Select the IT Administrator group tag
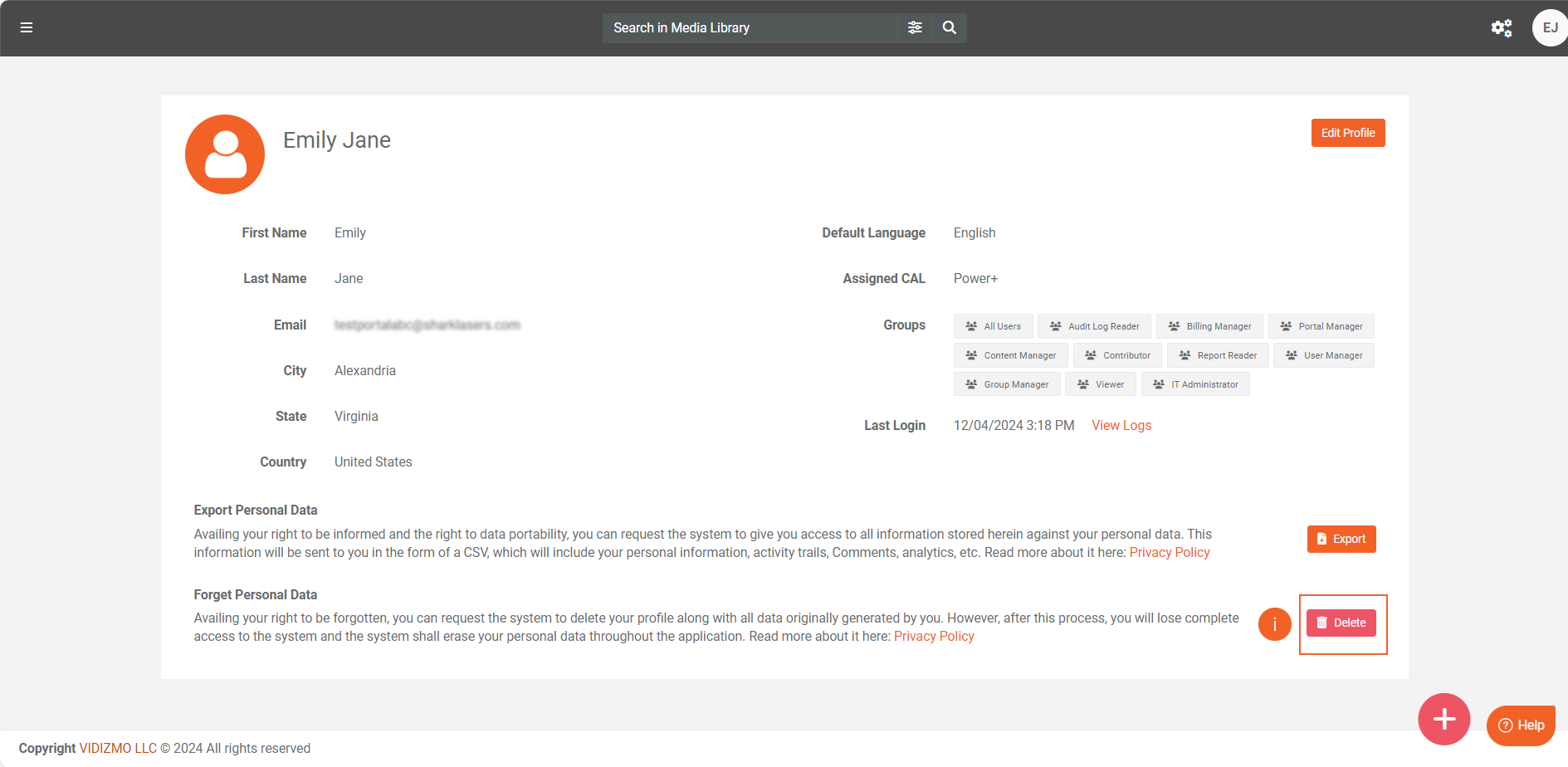 tap(1195, 384)
